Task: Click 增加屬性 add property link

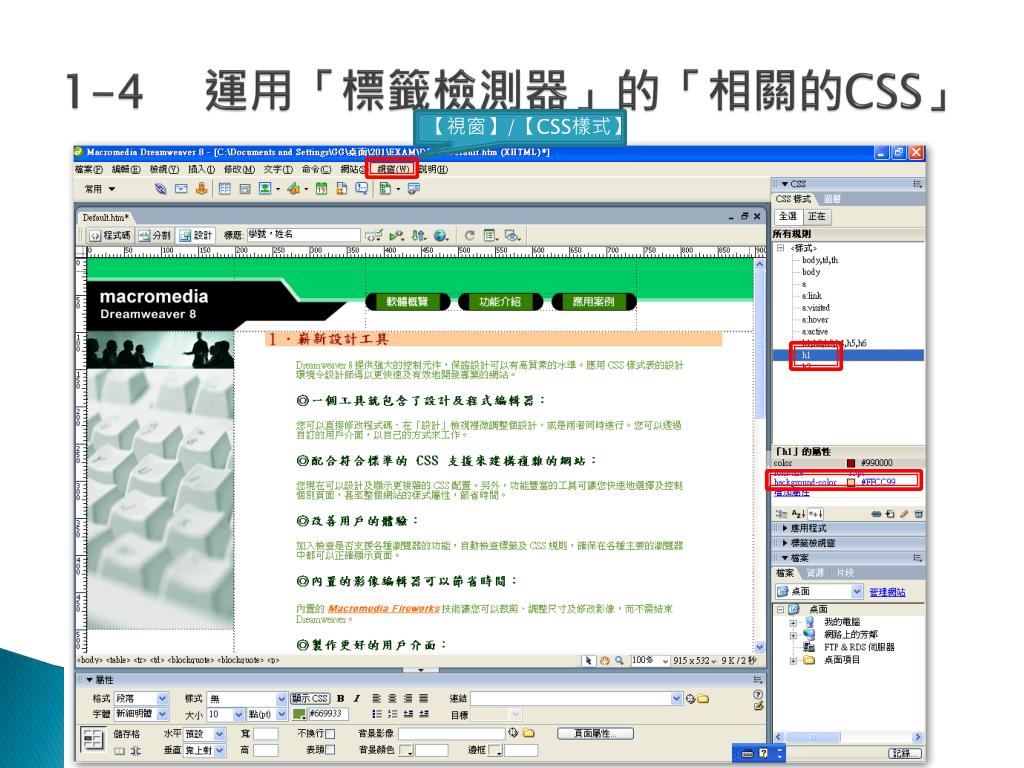Action: 792,492
